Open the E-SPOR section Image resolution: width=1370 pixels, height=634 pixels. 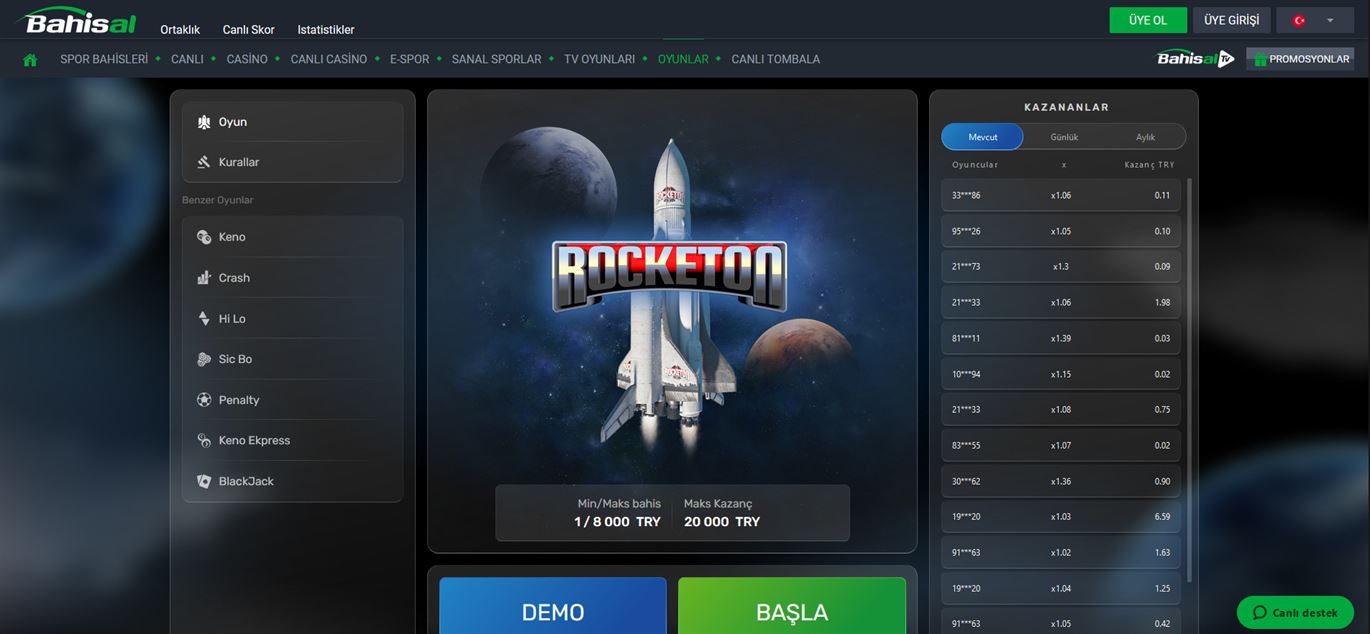pos(410,60)
